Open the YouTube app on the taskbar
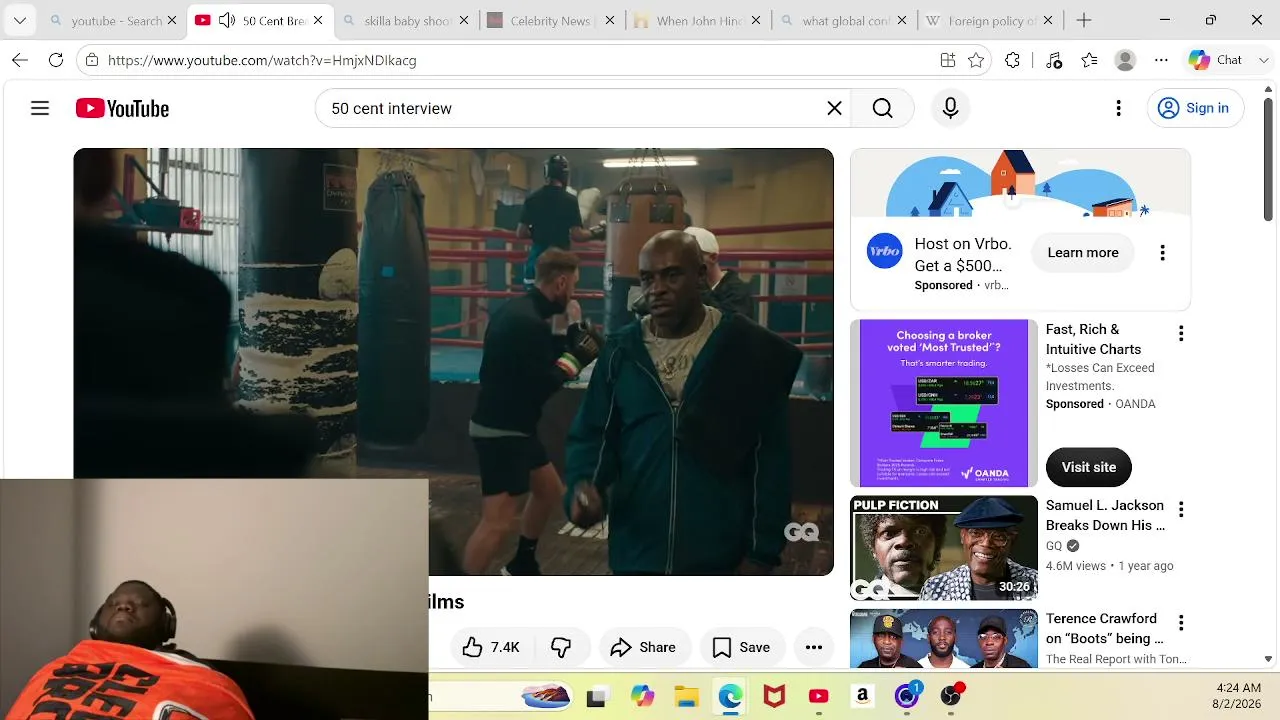Screen dimensions: 1280x720 [x=818, y=697]
